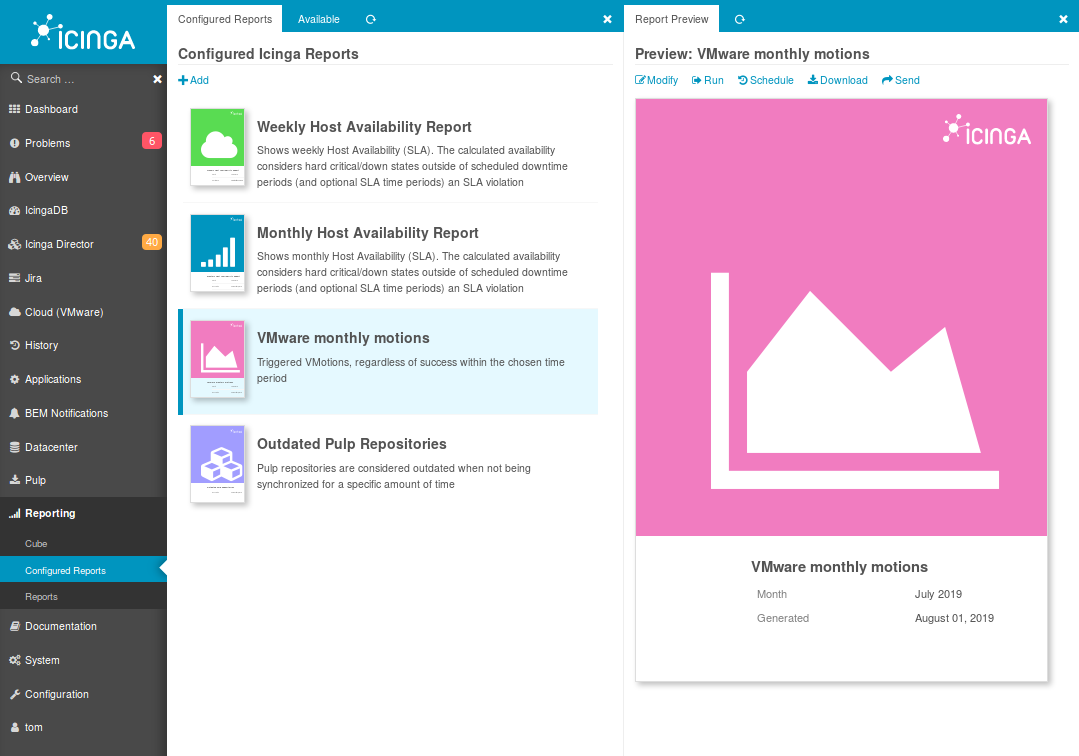Clear the sidebar search with the X icon

(x=157, y=78)
